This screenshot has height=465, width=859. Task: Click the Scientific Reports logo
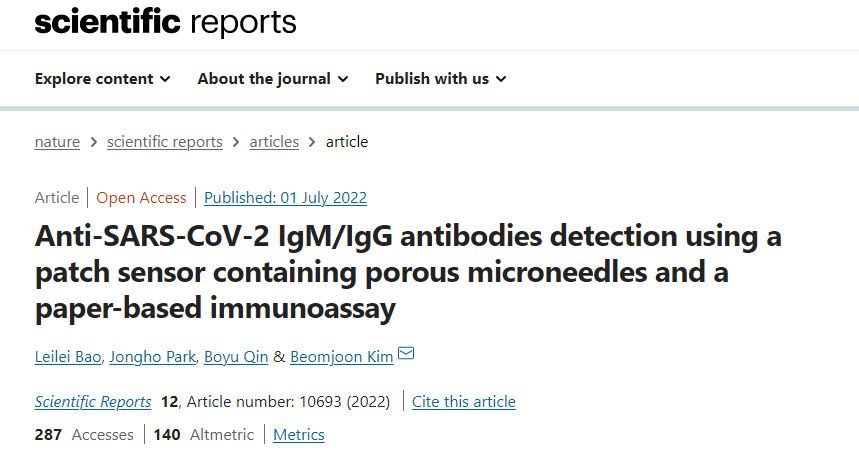pos(165,22)
